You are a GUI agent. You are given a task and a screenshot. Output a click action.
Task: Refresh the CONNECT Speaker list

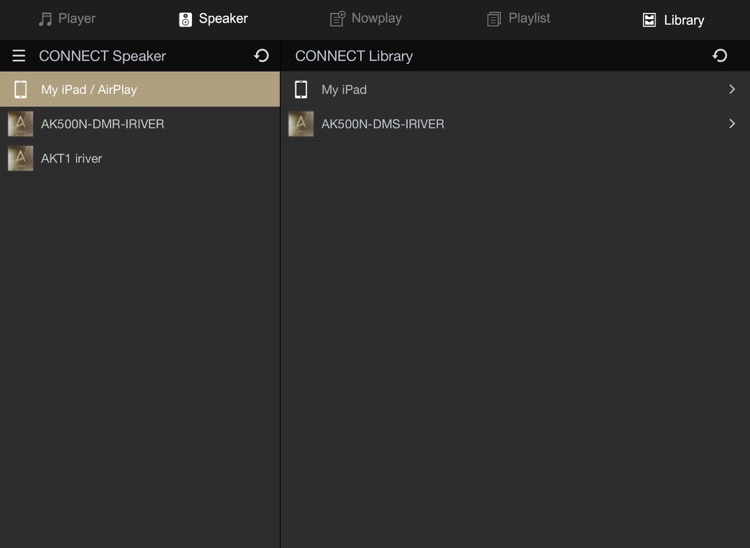262,55
